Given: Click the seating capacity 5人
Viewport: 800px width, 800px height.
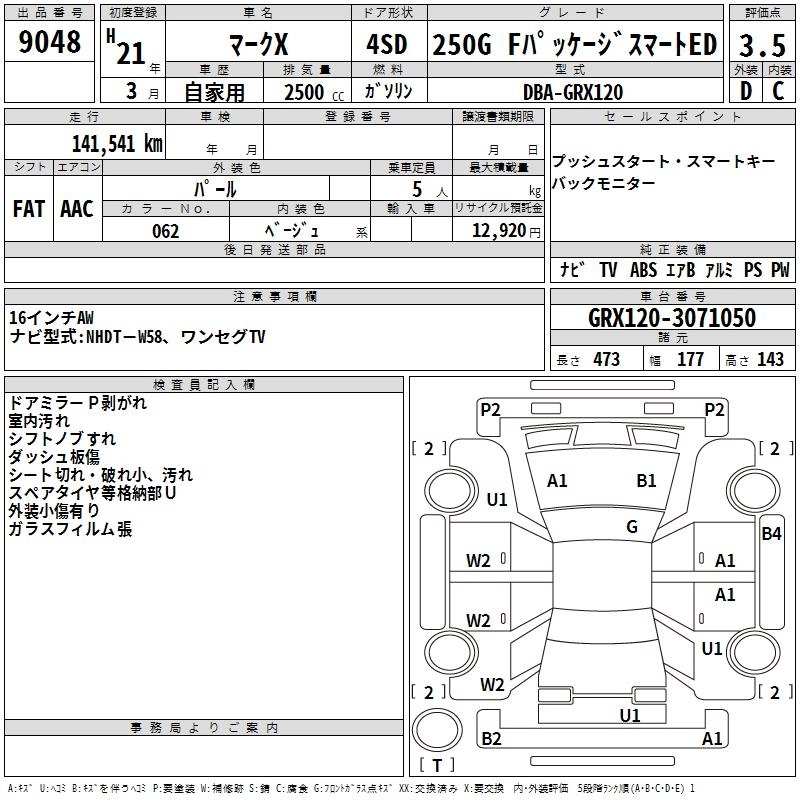Looking at the screenshot, I should click(430, 190).
